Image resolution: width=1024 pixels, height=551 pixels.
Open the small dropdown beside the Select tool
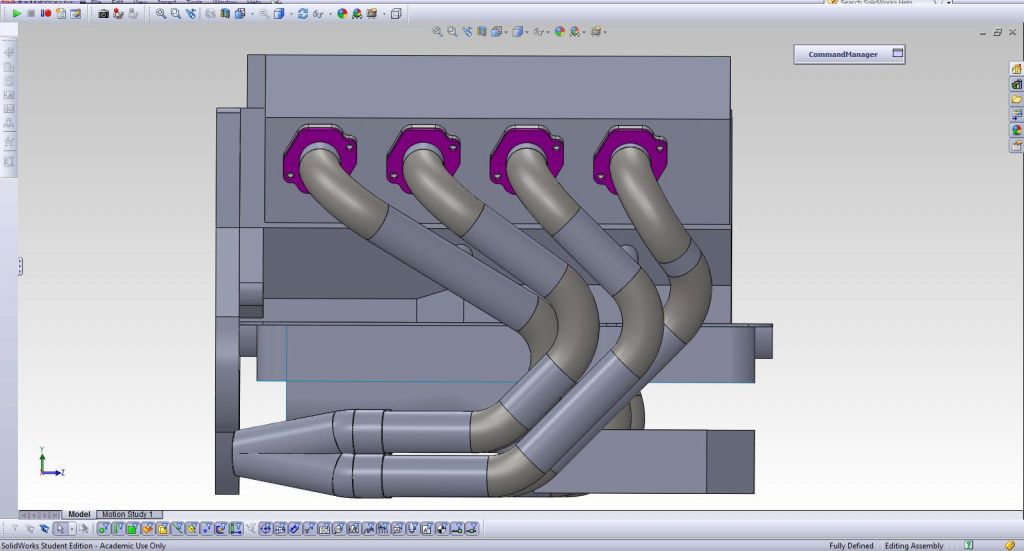pyautogui.click(x=72, y=529)
